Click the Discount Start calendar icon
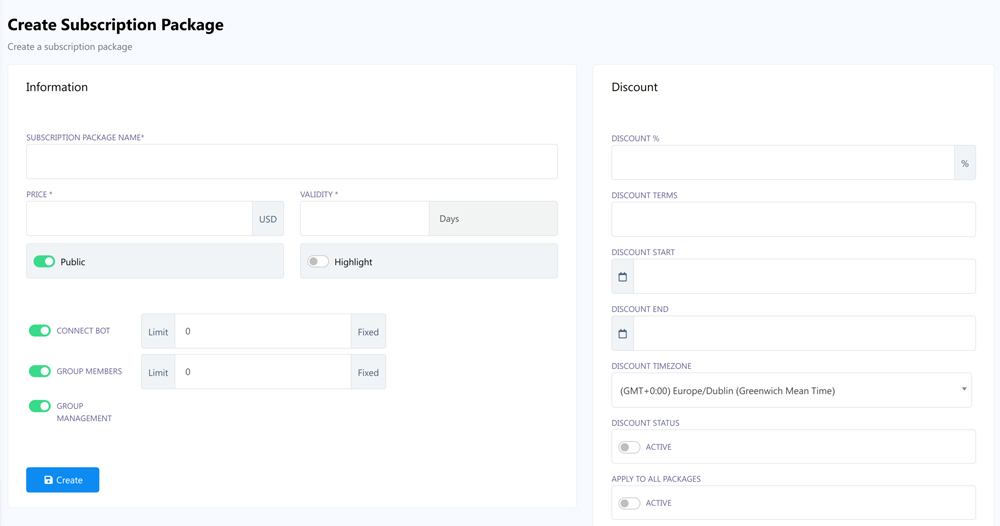The width and height of the screenshot is (1000, 526). (622, 277)
